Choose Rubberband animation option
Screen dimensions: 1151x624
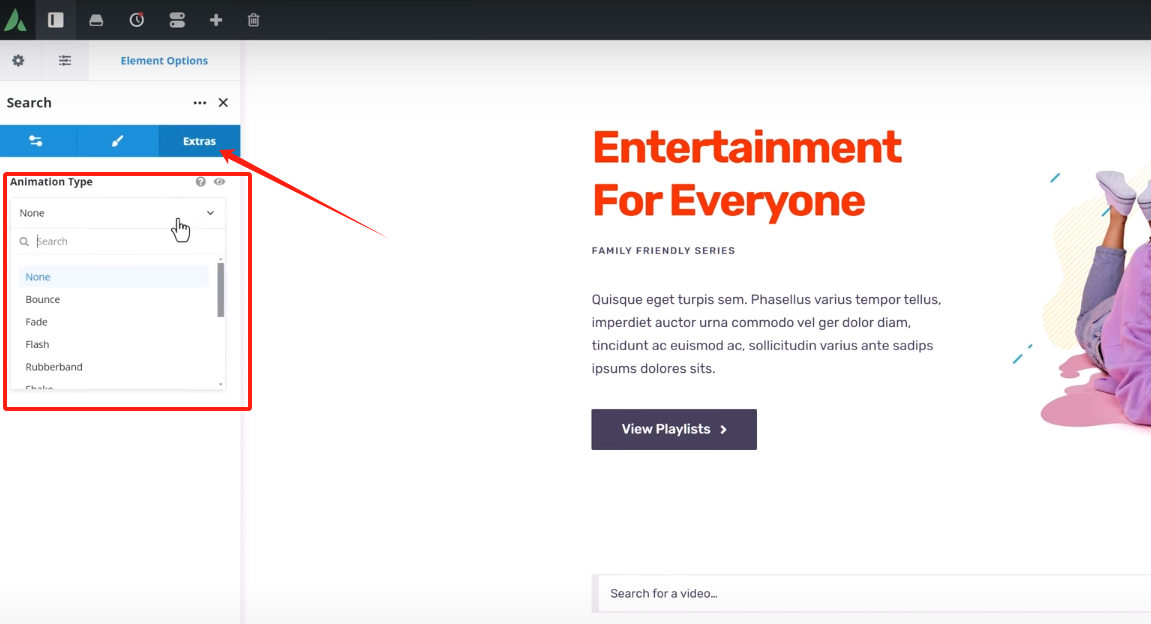(x=54, y=367)
